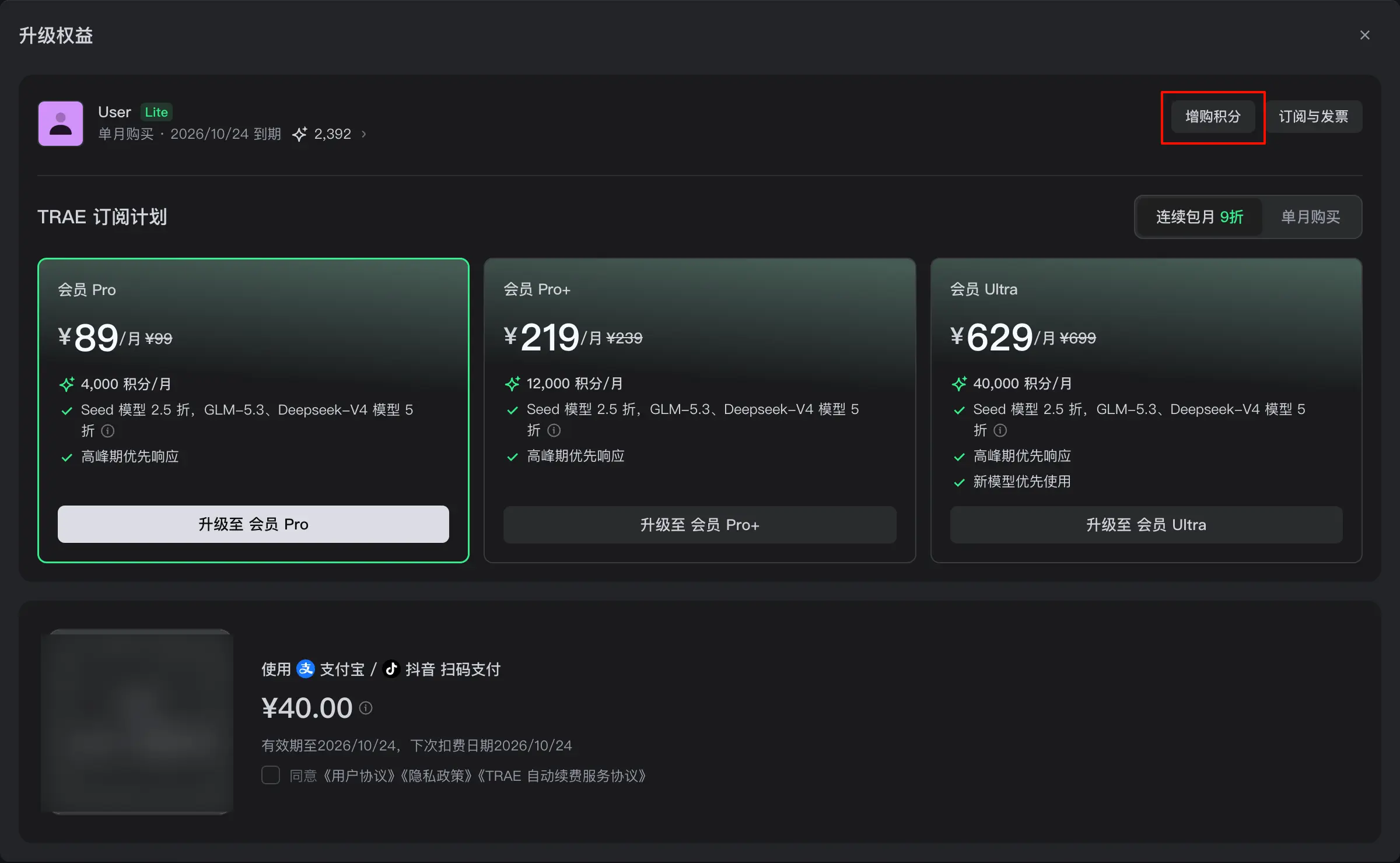Click 升级至 会员 Pro+ button
The width and height of the screenshot is (1400, 863).
point(699,525)
